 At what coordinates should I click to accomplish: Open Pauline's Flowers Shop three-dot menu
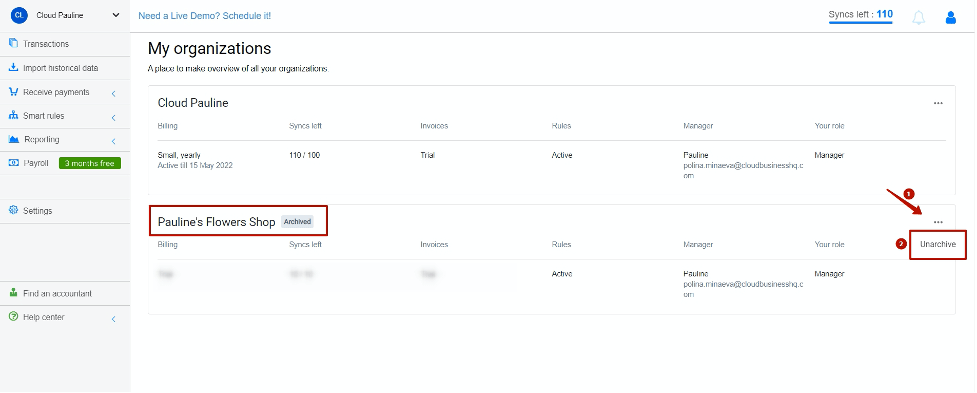coord(938,222)
